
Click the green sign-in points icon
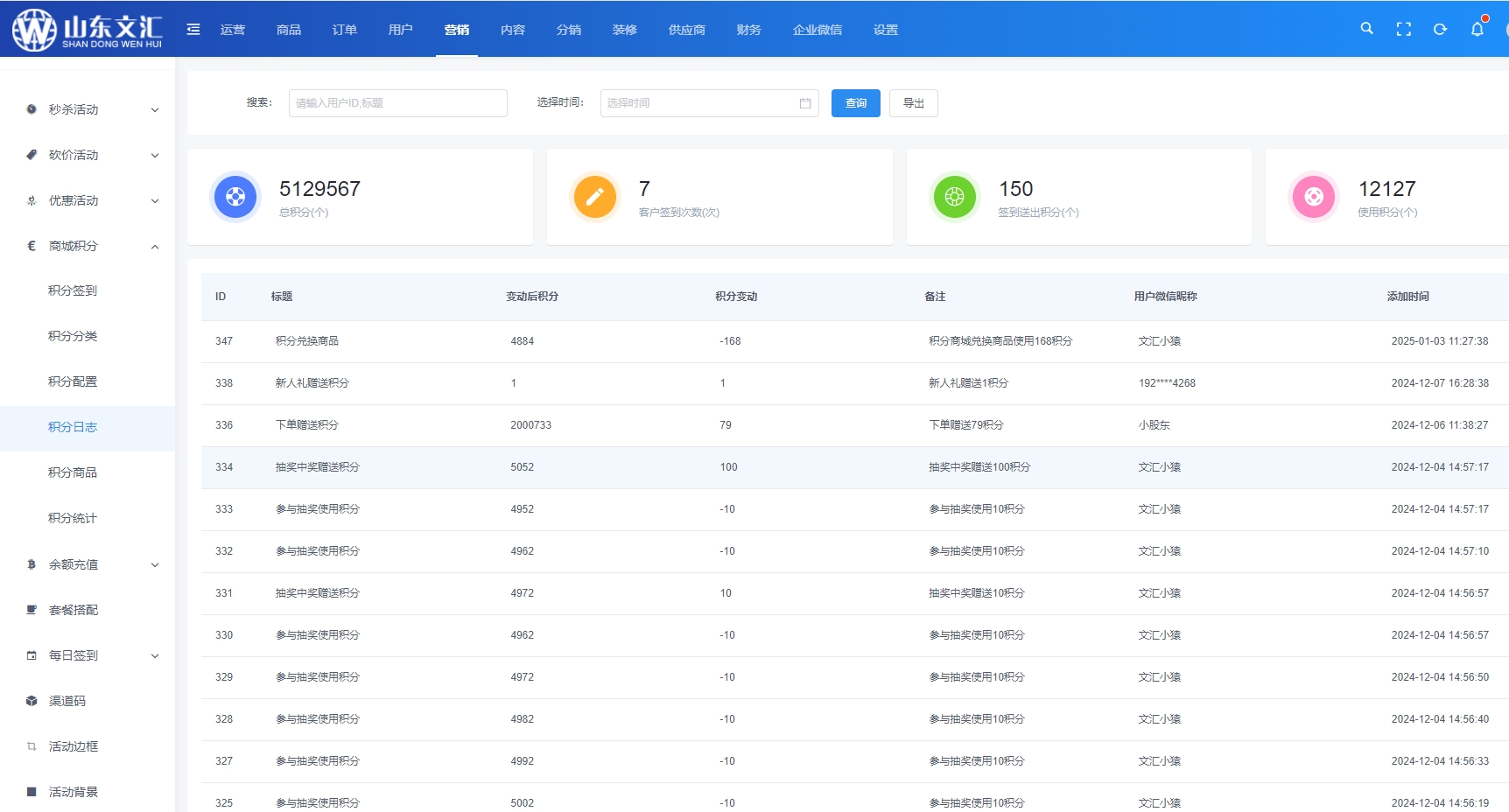coord(954,197)
